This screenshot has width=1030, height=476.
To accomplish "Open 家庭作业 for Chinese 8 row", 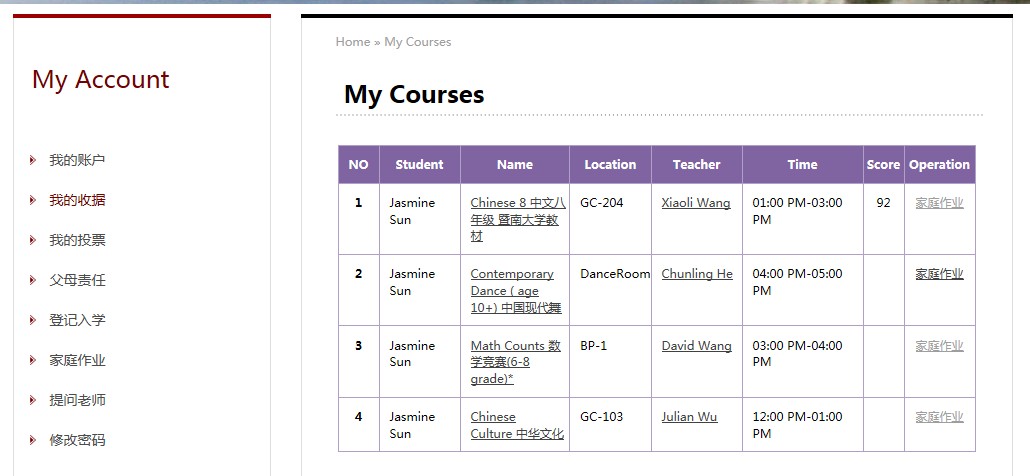I will click(x=939, y=203).
